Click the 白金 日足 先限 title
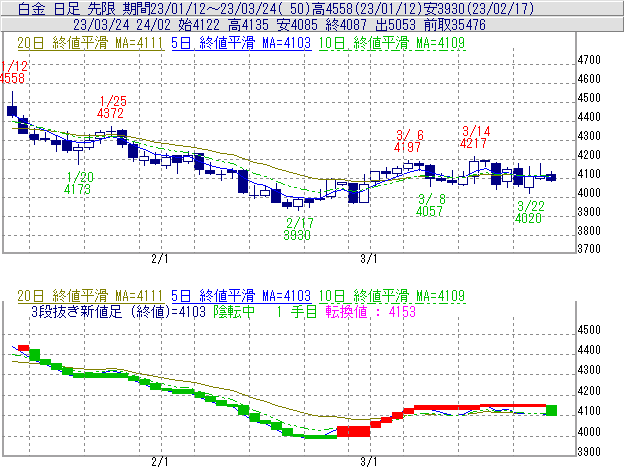Image resolution: width=624 pixels, height=475 pixels. [68, 9]
